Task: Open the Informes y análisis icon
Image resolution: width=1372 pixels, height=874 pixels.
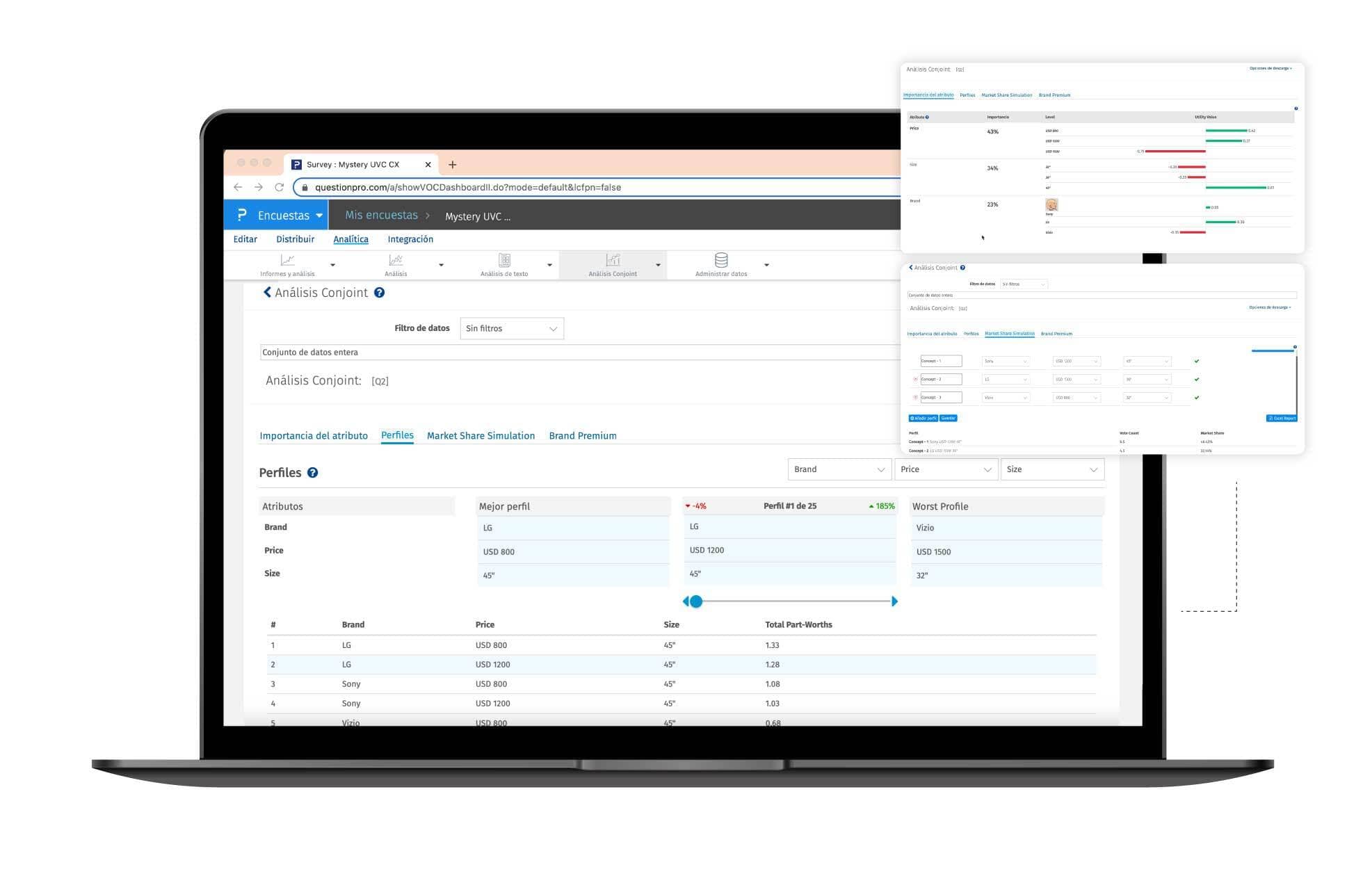Action: pyautogui.click(x=287, y=261)
